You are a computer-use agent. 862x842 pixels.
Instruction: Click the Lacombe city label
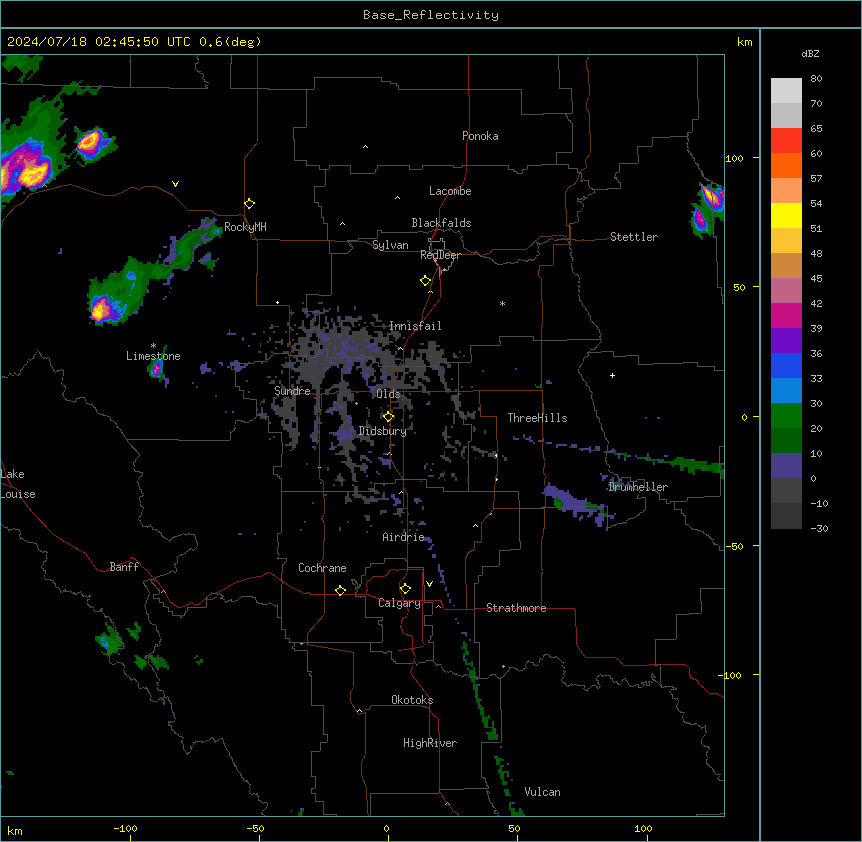click(450, 191)
